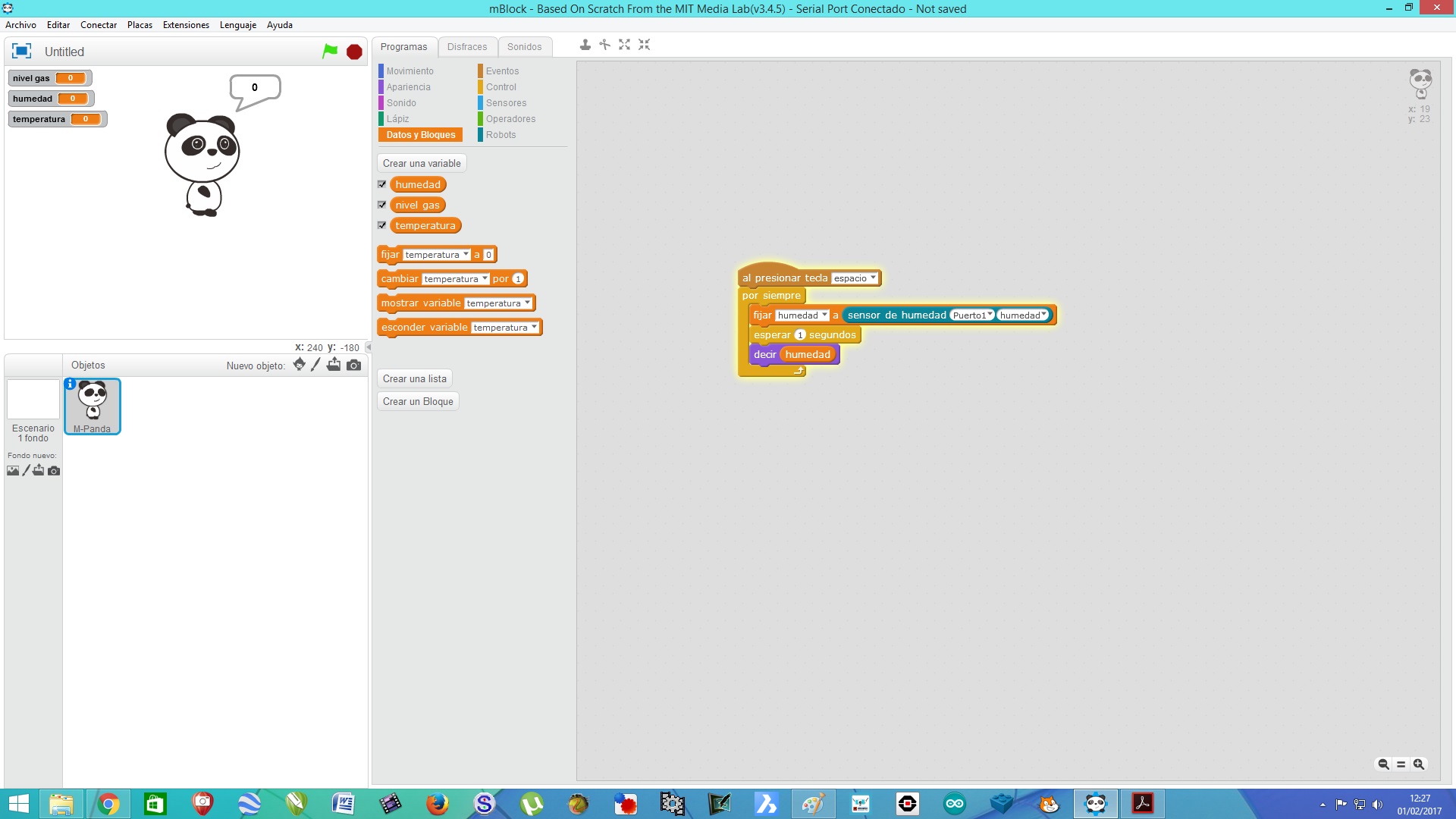Image resolution: width=1456 pixels, height=819 pixels.
Task: Select the grow sprite tool icon
Action: 624,45
